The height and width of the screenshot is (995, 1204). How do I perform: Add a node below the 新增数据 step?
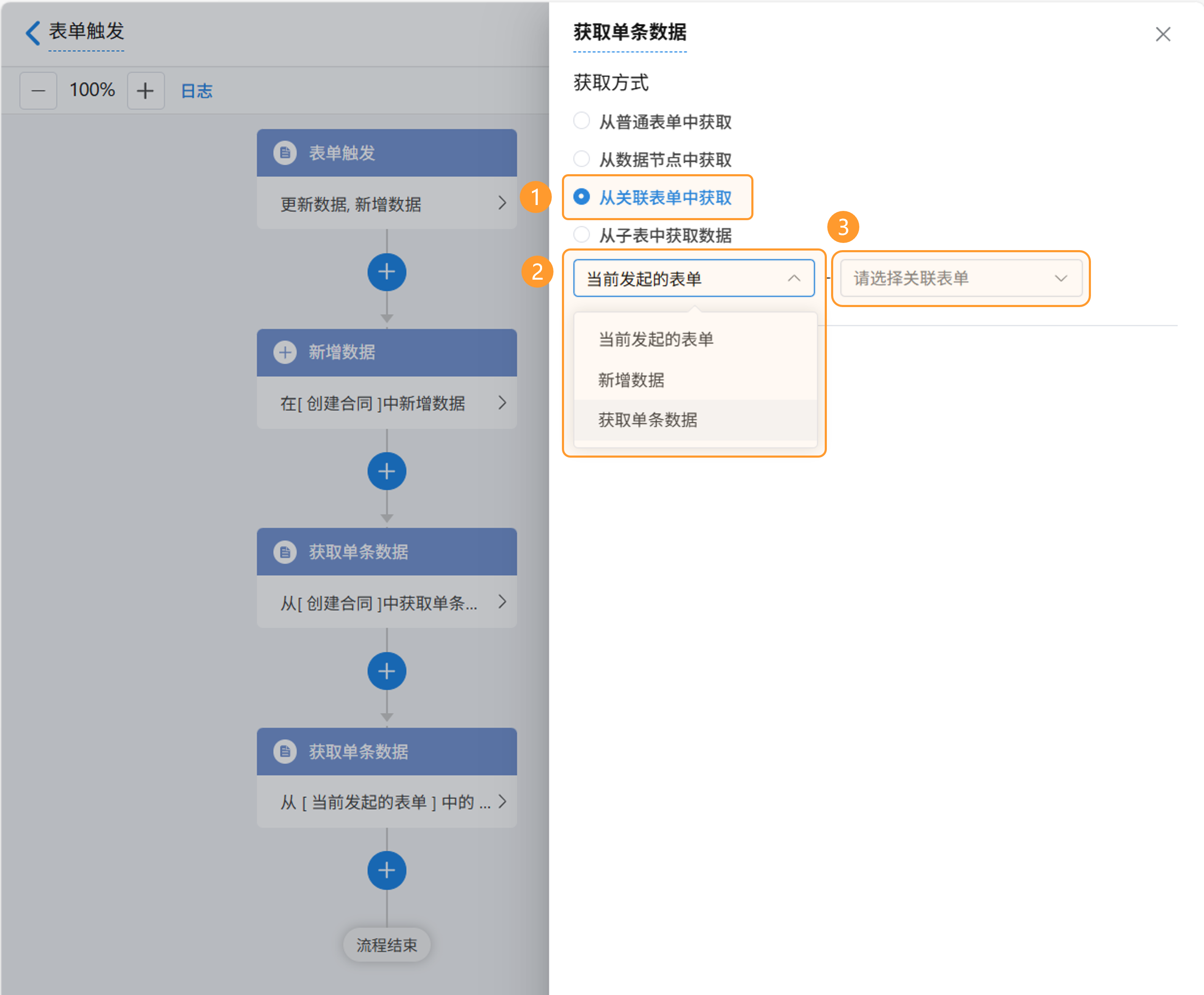tap(386, 471)
